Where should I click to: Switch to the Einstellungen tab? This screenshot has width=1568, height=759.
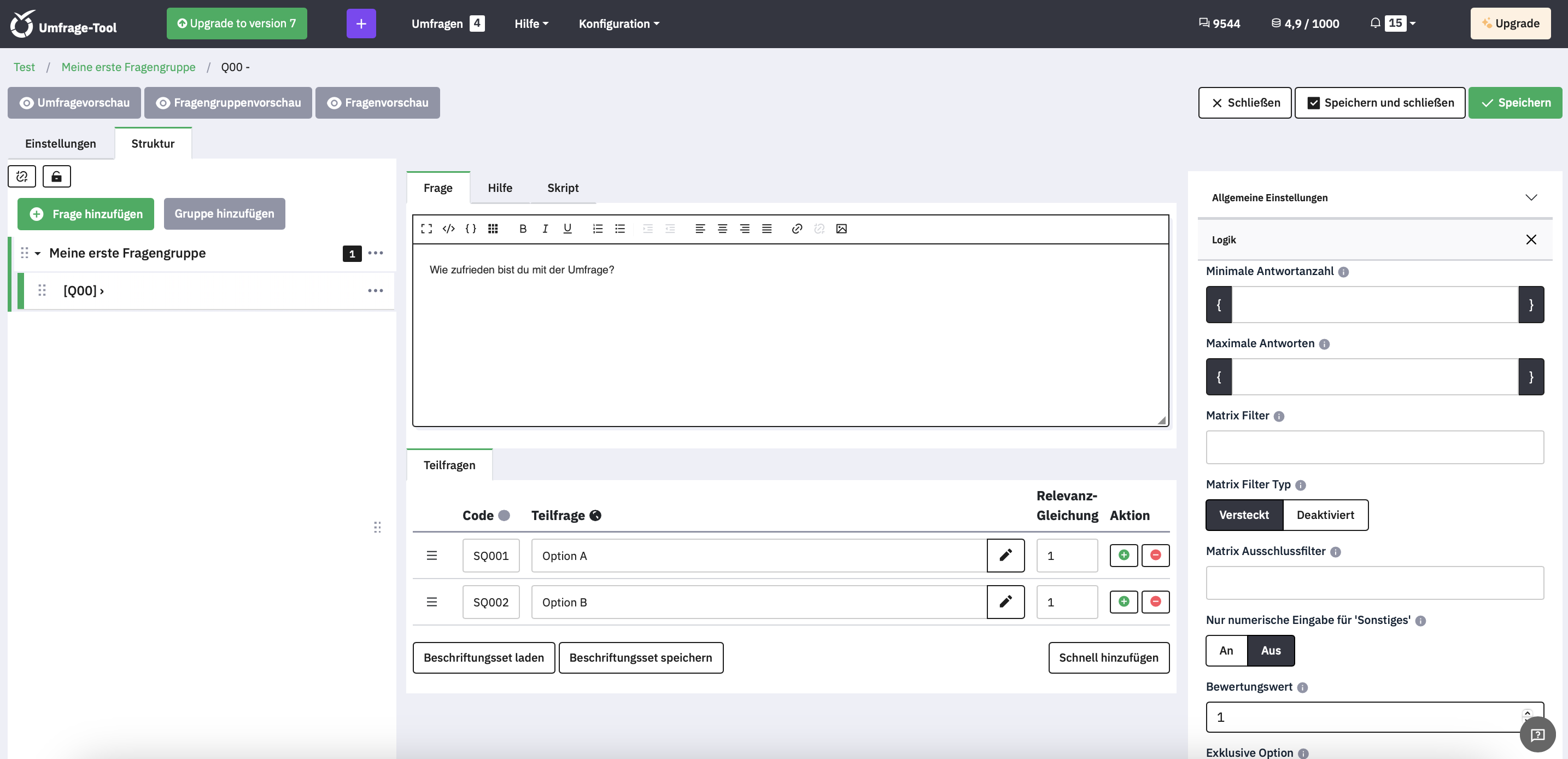[60, 144]
